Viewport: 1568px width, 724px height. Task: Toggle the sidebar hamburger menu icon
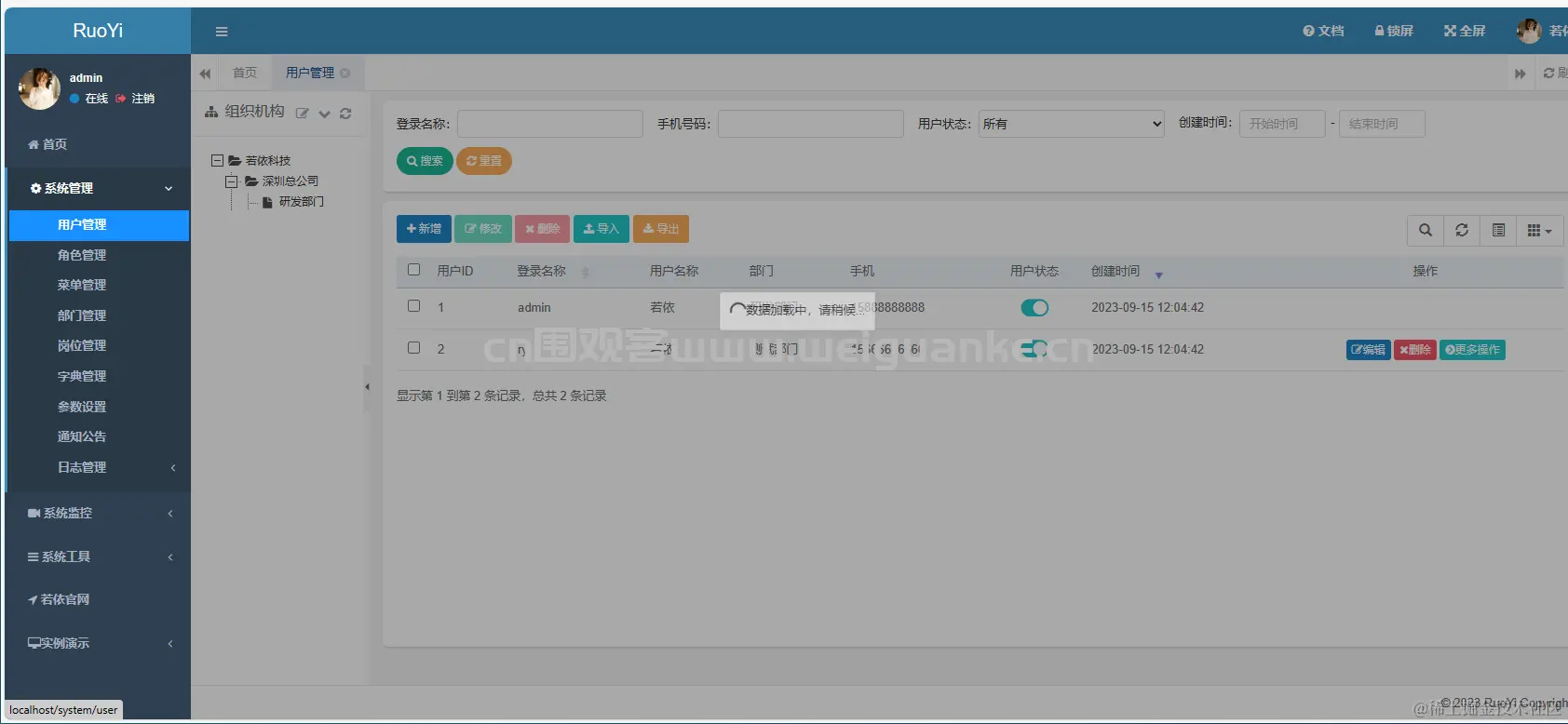222,32
